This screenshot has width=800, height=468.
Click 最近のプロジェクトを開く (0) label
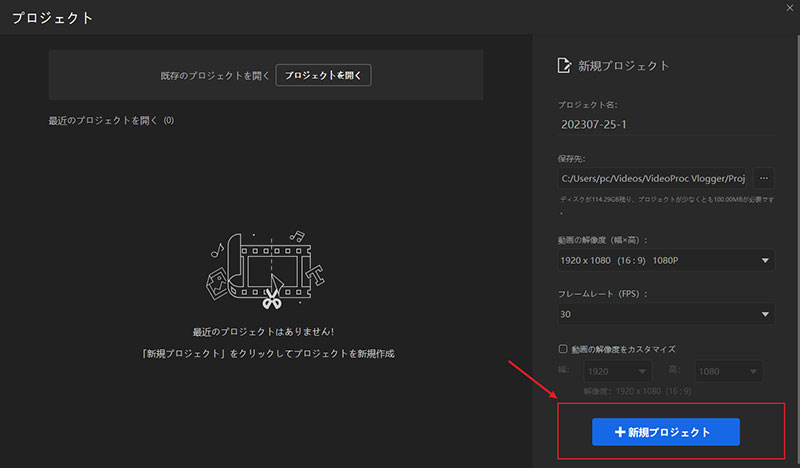tap(111, 120)
